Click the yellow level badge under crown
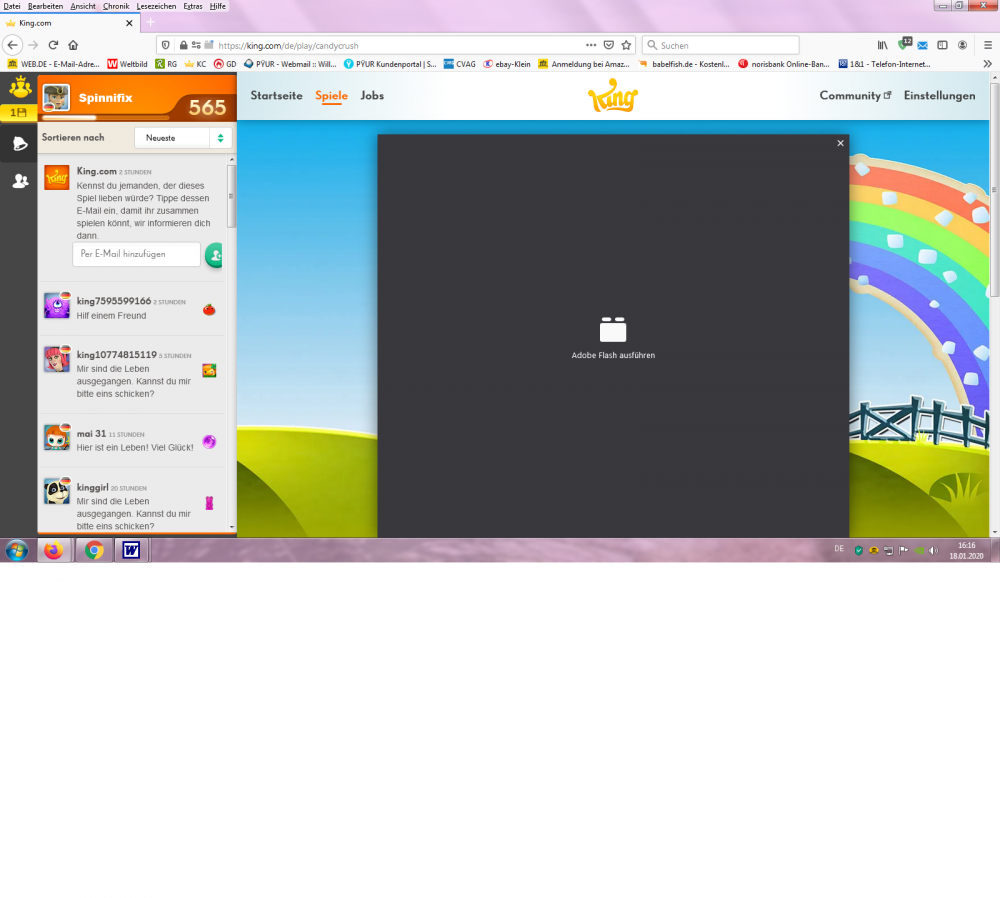 [x=18, y=112]
